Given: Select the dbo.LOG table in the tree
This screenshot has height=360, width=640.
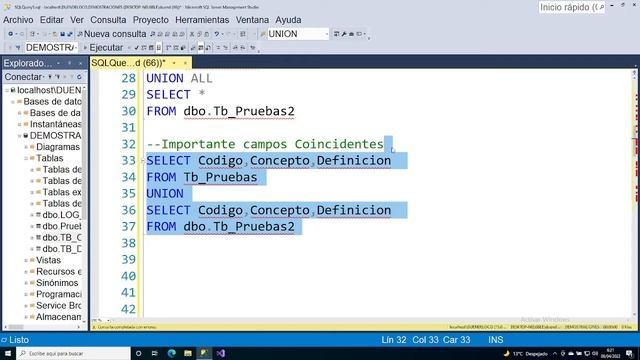Looking at the screenshot, I should click(x=61, y=215).
